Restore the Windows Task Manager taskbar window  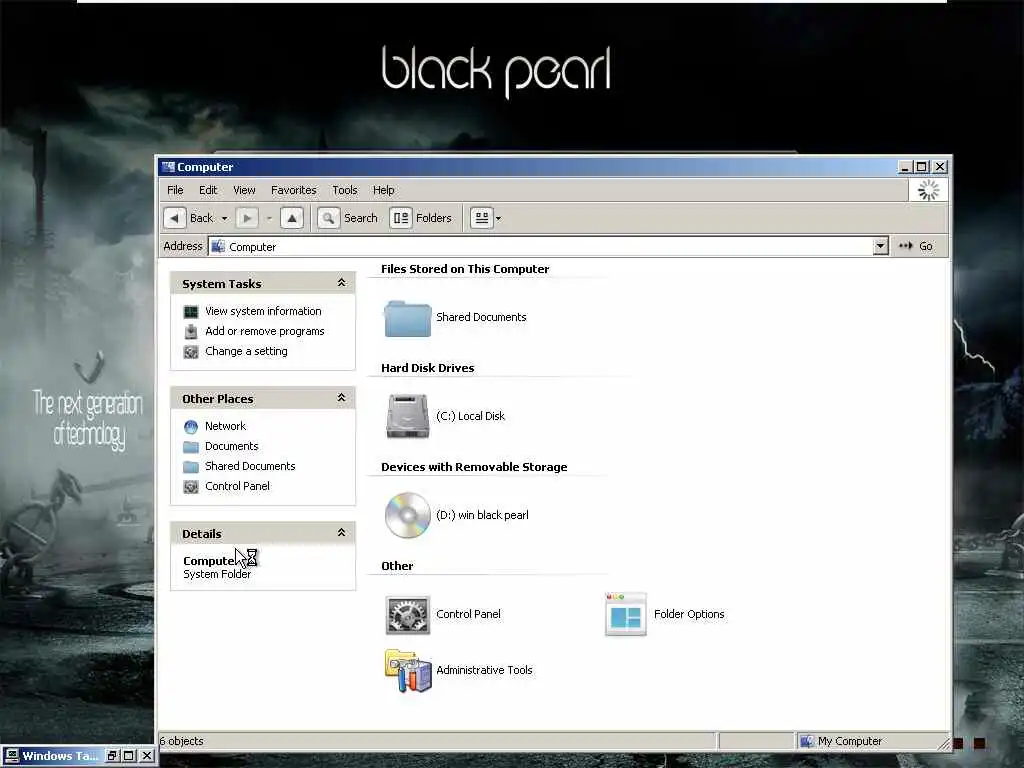point(112,756)
